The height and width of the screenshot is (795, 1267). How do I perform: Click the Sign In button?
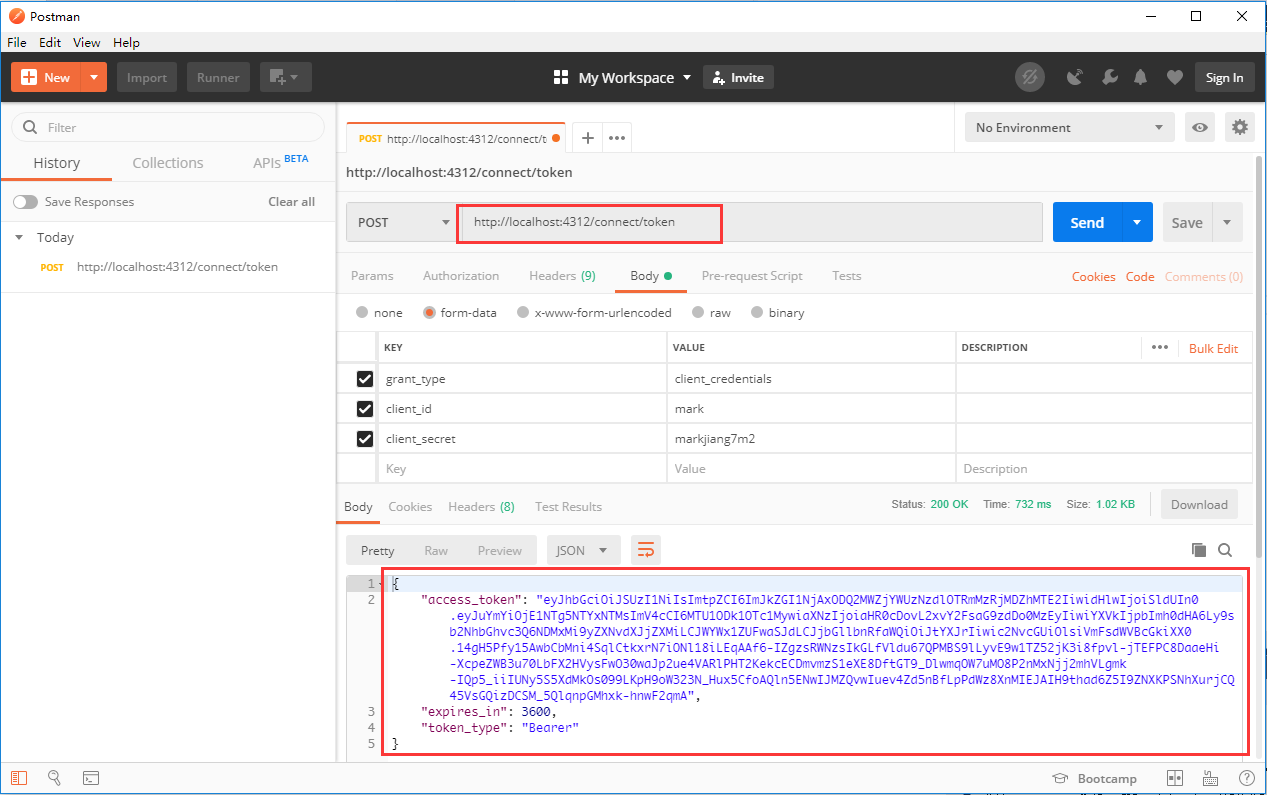tap(1224, 77)
